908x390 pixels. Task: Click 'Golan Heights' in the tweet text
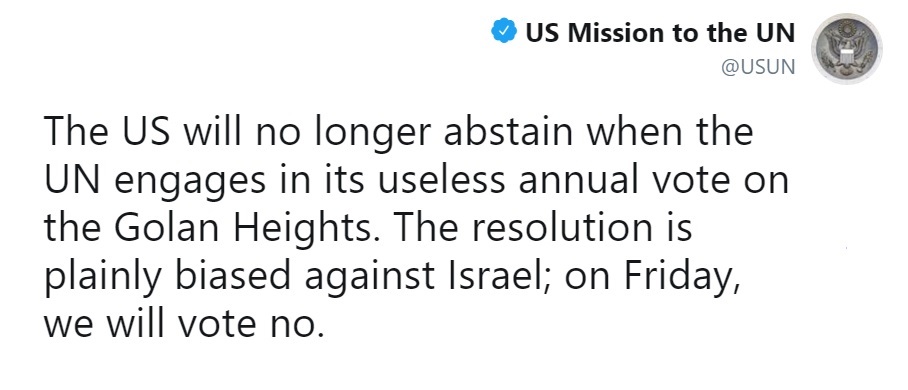point(243,229)
